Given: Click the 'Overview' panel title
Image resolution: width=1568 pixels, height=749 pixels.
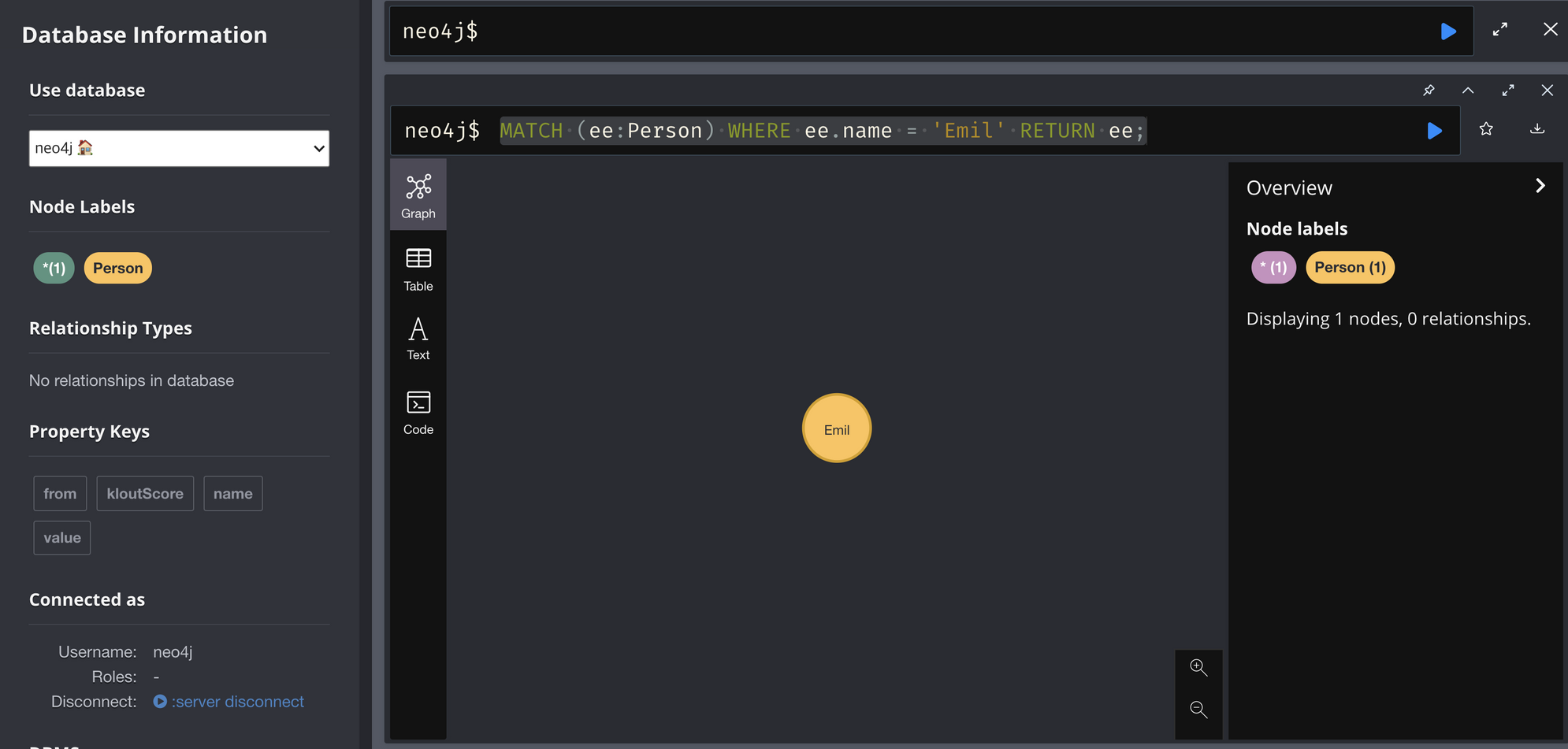Looking at the screenshot, I should coord(1289,188).
